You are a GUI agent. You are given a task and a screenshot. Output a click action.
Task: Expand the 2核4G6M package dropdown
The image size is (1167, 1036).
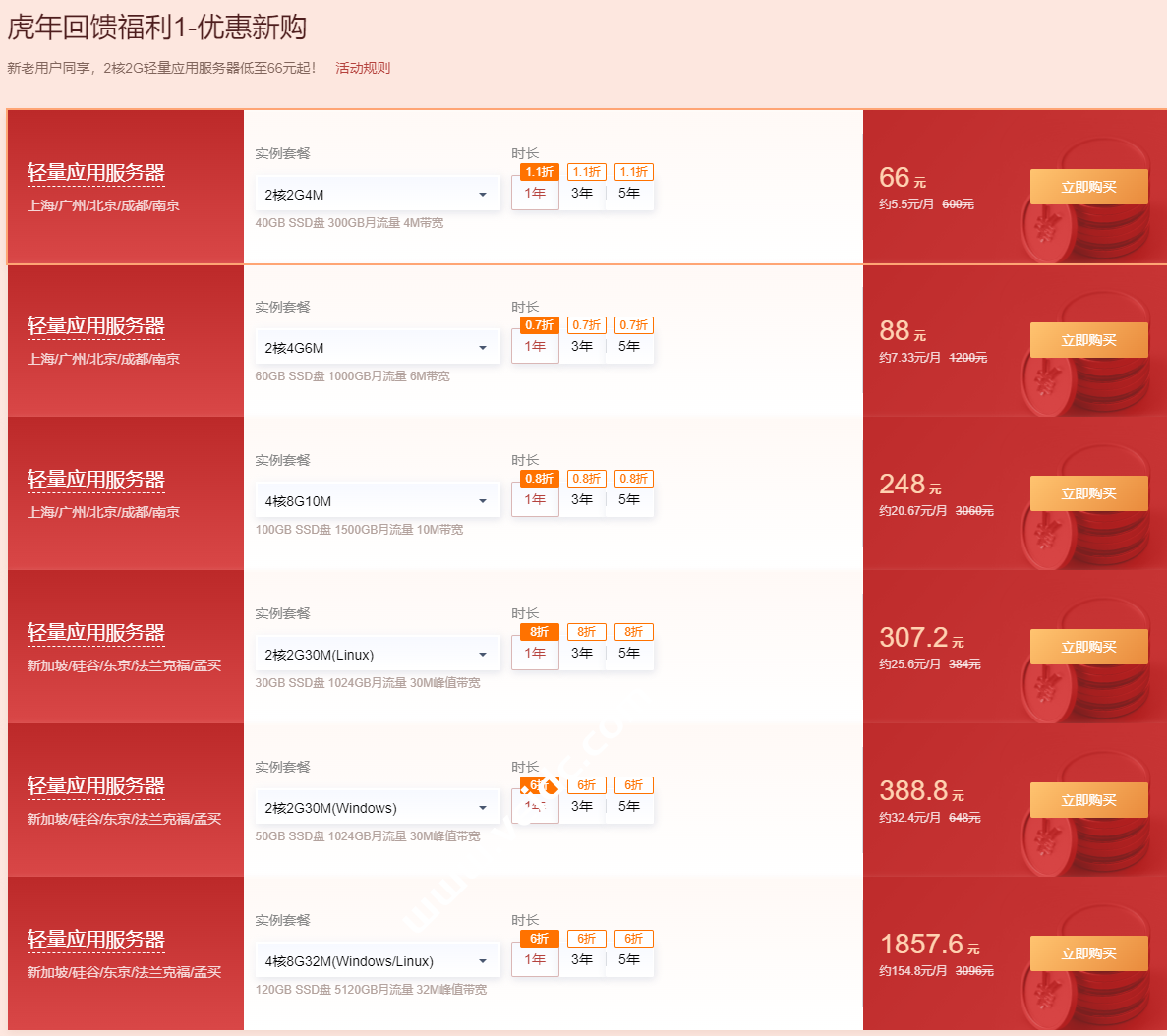[377, 348]
